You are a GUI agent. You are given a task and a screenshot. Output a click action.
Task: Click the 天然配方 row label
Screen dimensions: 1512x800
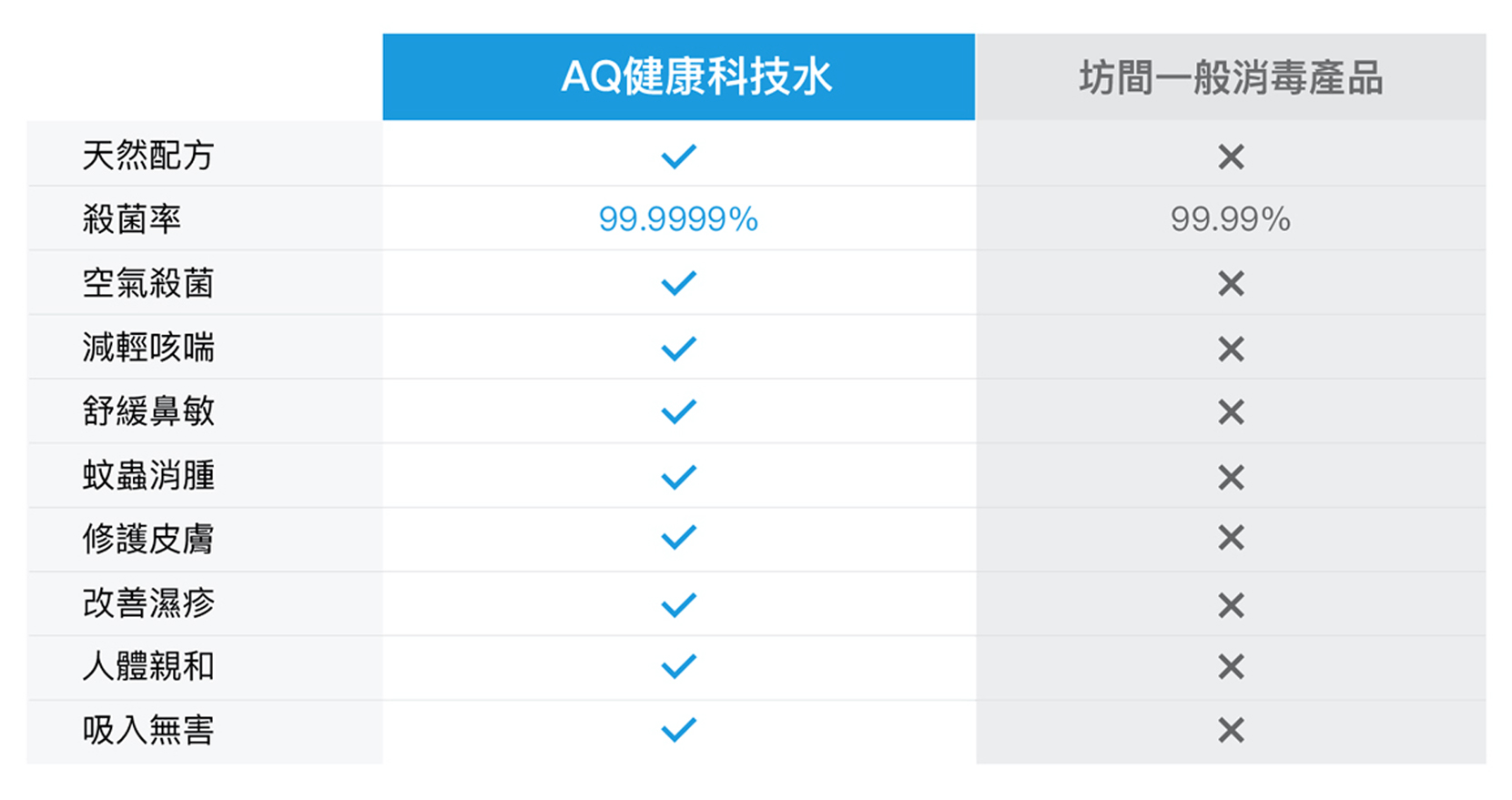148,156
